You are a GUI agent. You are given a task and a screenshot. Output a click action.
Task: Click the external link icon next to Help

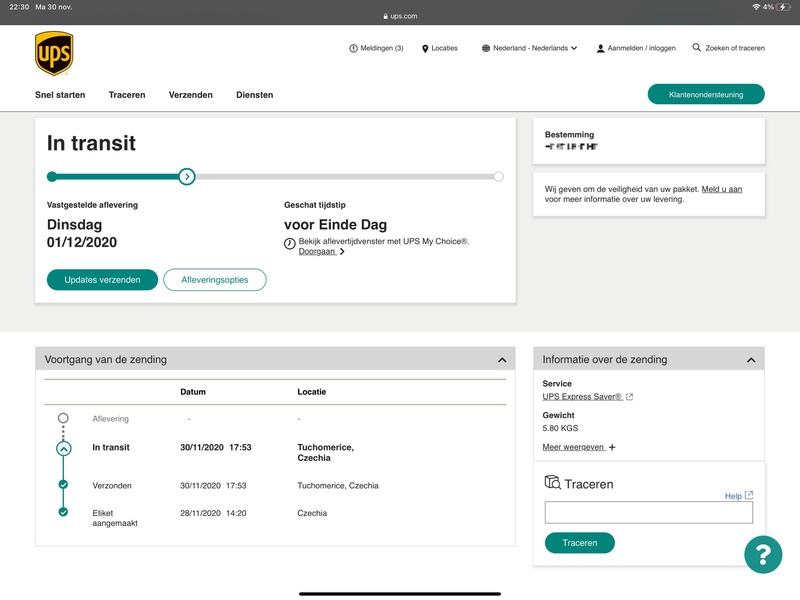pos(749,495)
